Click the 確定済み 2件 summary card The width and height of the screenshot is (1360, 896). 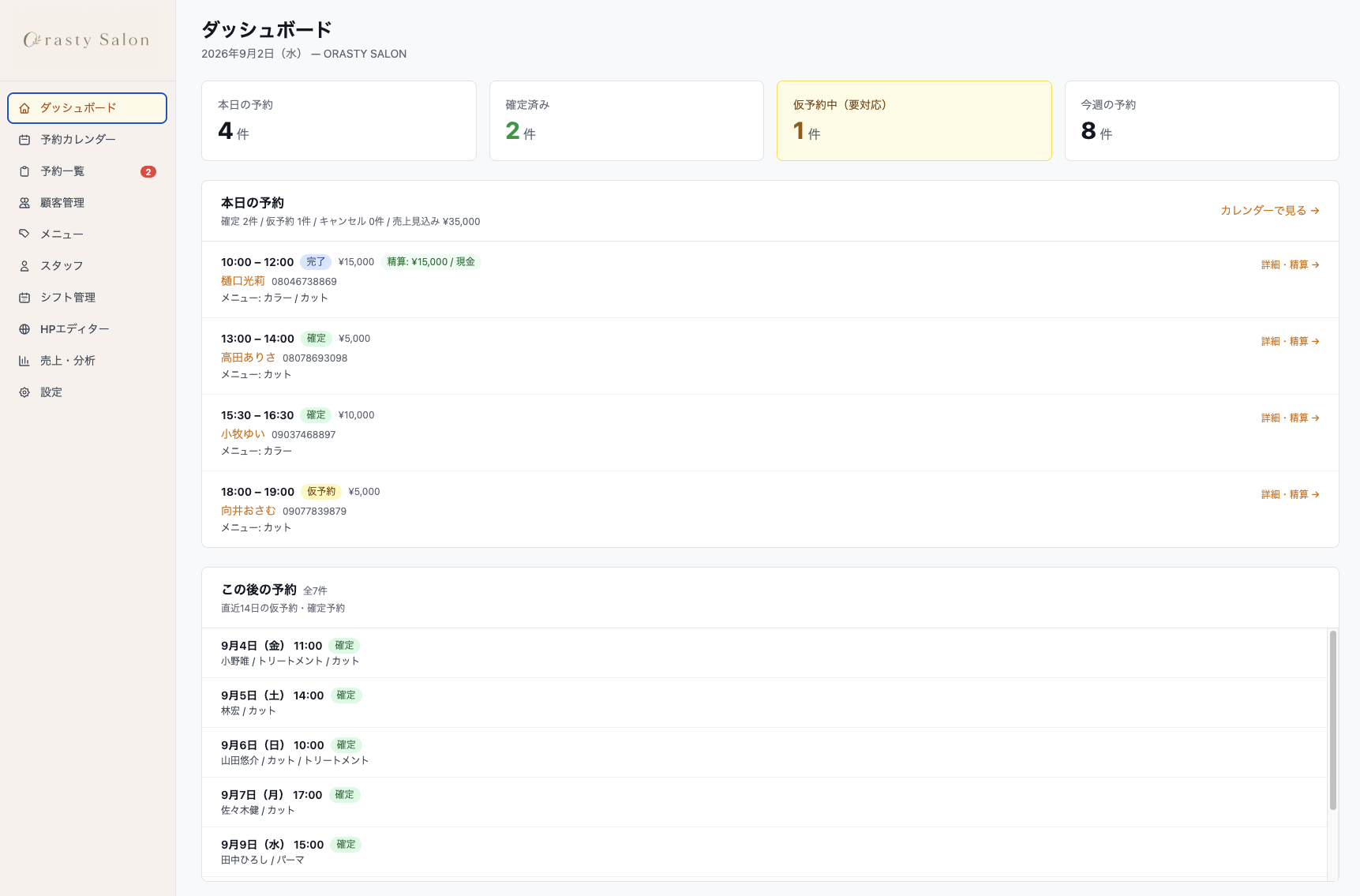627,121
